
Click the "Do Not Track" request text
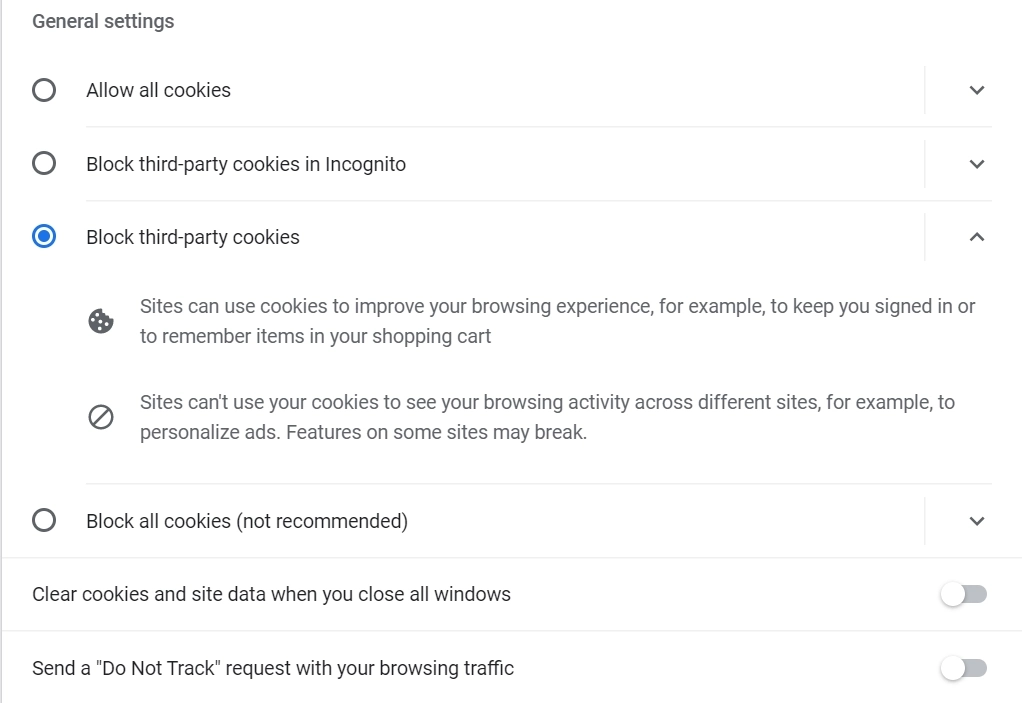tap(273, 668)
